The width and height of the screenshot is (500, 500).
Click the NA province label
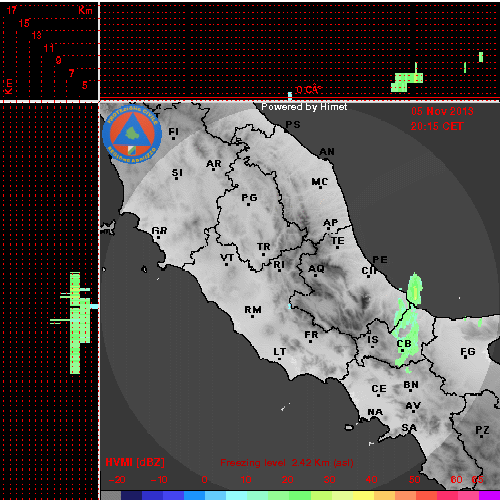pos(375,413)
